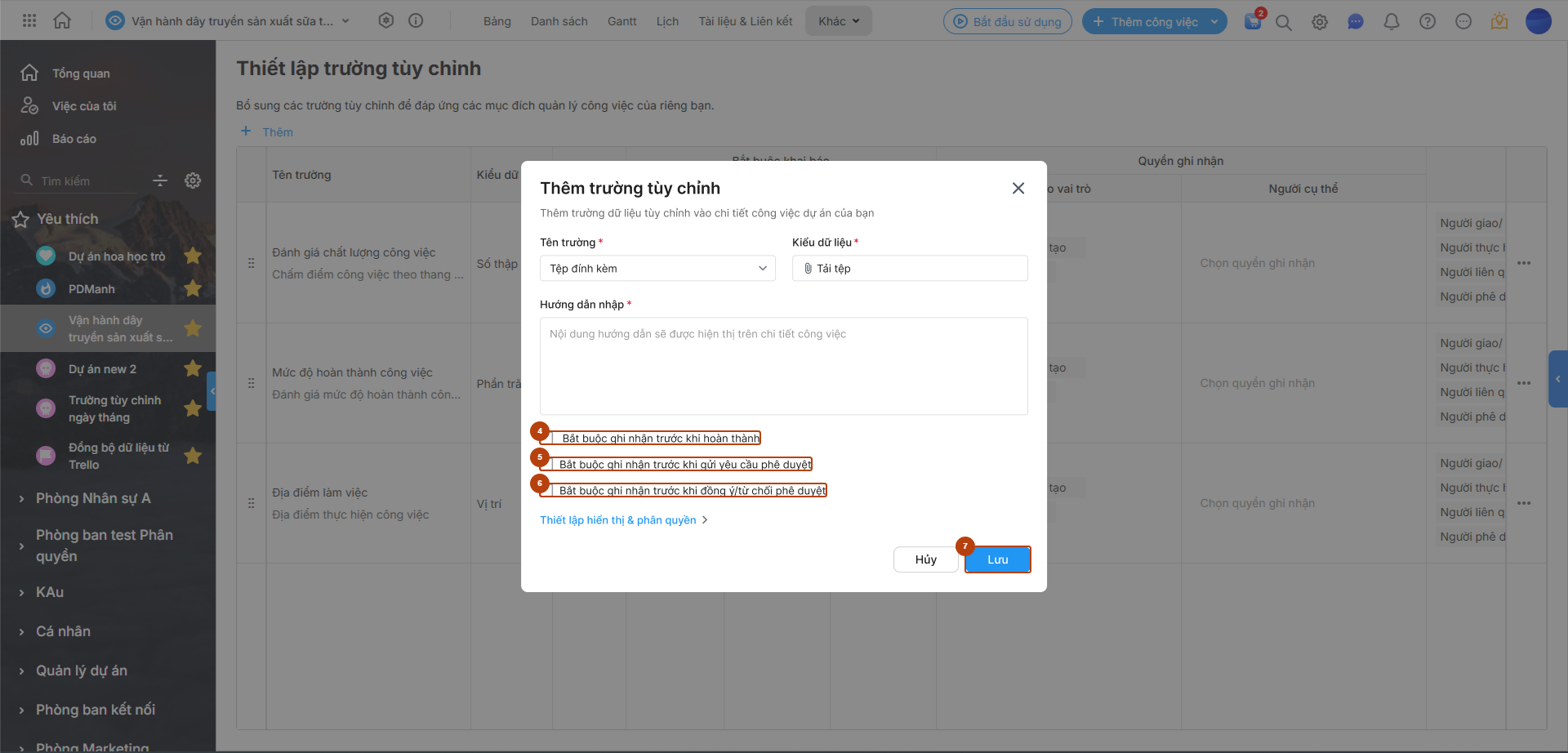Image resolution: width=1568 pixels, height=753 pixels.
Task: Open Thiết lập hiển thị & phân quyền link
Action: [624, 520]
